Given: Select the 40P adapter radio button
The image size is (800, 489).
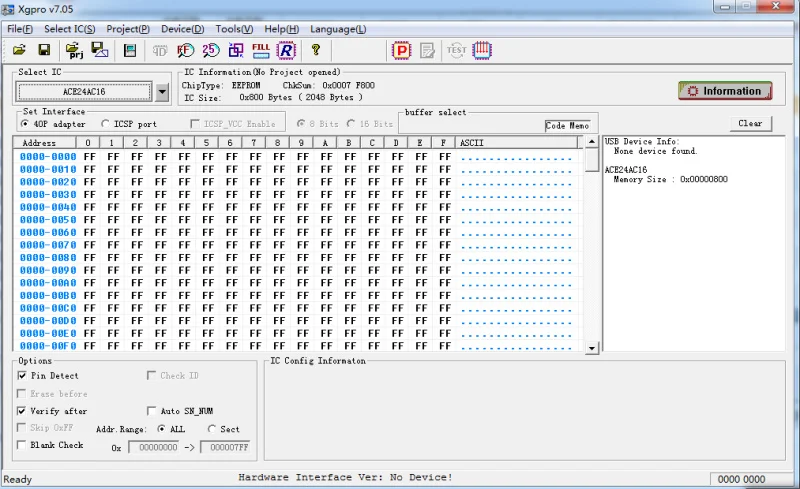Looking at the screenshot, I should click(24, 124).
